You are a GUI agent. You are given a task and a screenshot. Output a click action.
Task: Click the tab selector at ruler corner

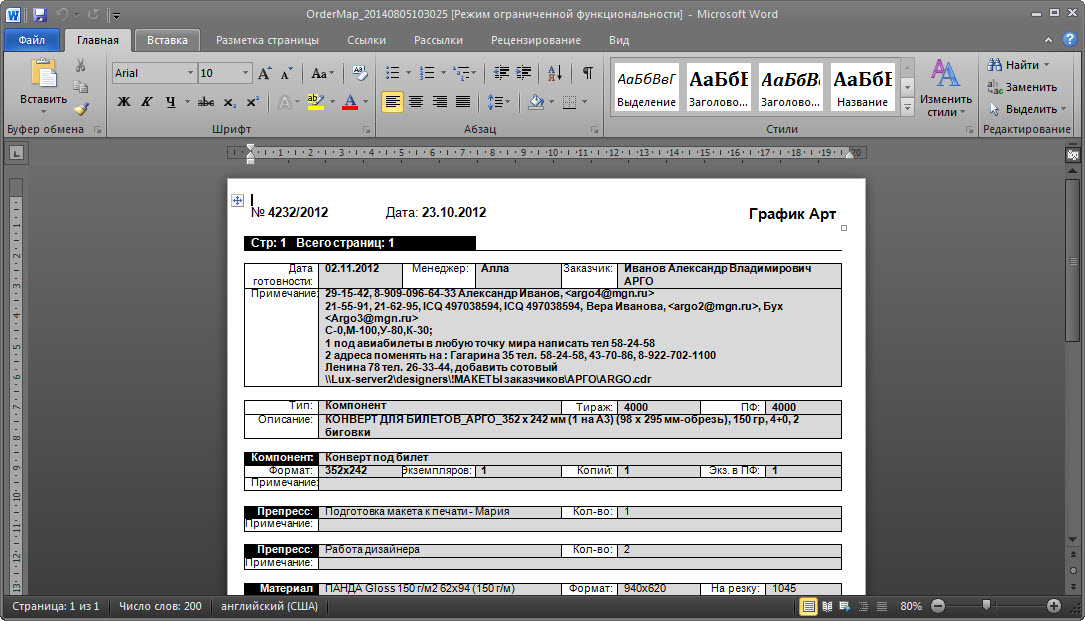17,153
